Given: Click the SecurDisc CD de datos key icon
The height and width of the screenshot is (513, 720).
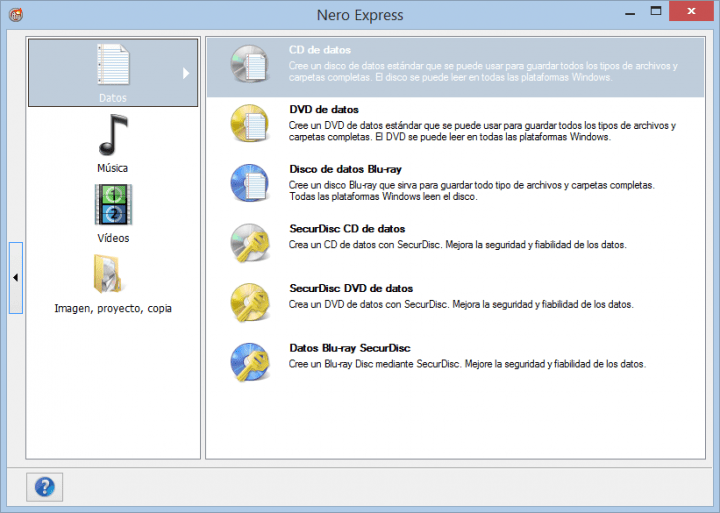Looking at the screenshot, I should click(249, 242).
